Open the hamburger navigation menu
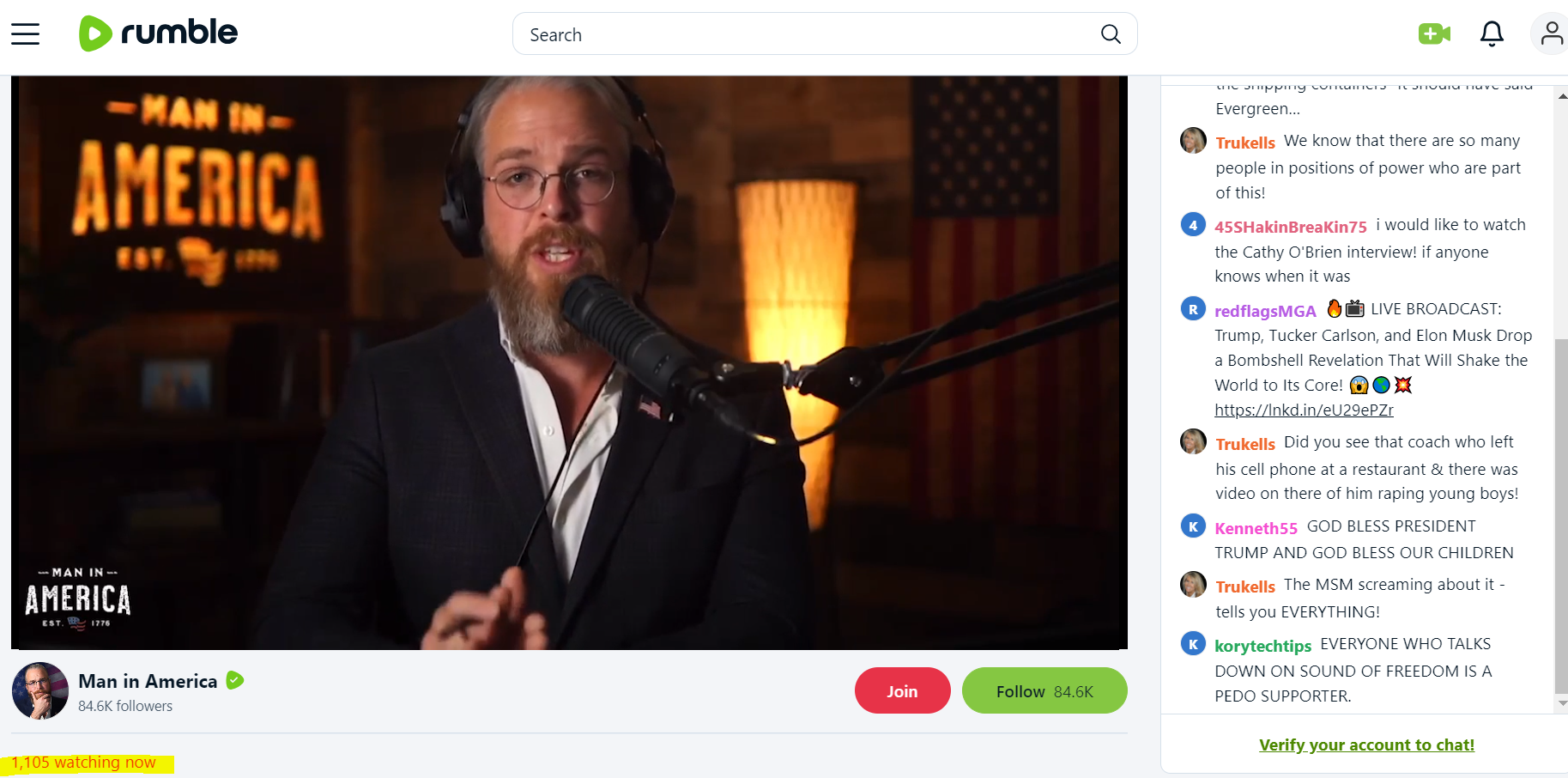The width and height of the screenshot is (1568, 778). coord(25,34)
